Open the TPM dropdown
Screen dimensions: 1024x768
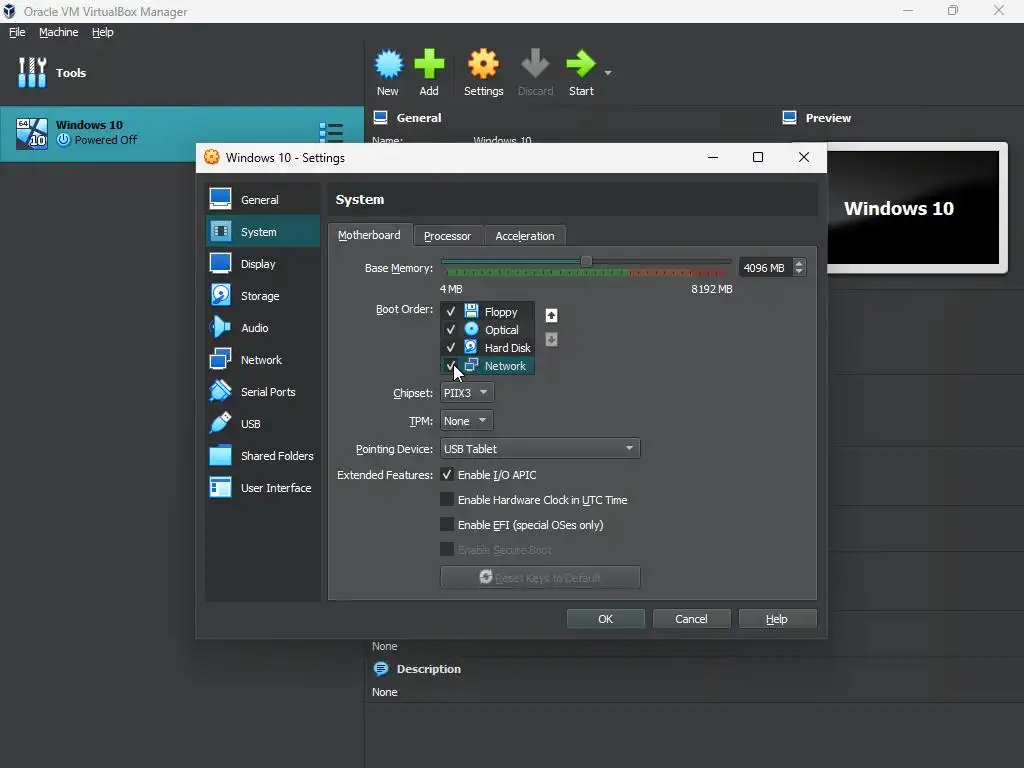(x=466, y=421)
